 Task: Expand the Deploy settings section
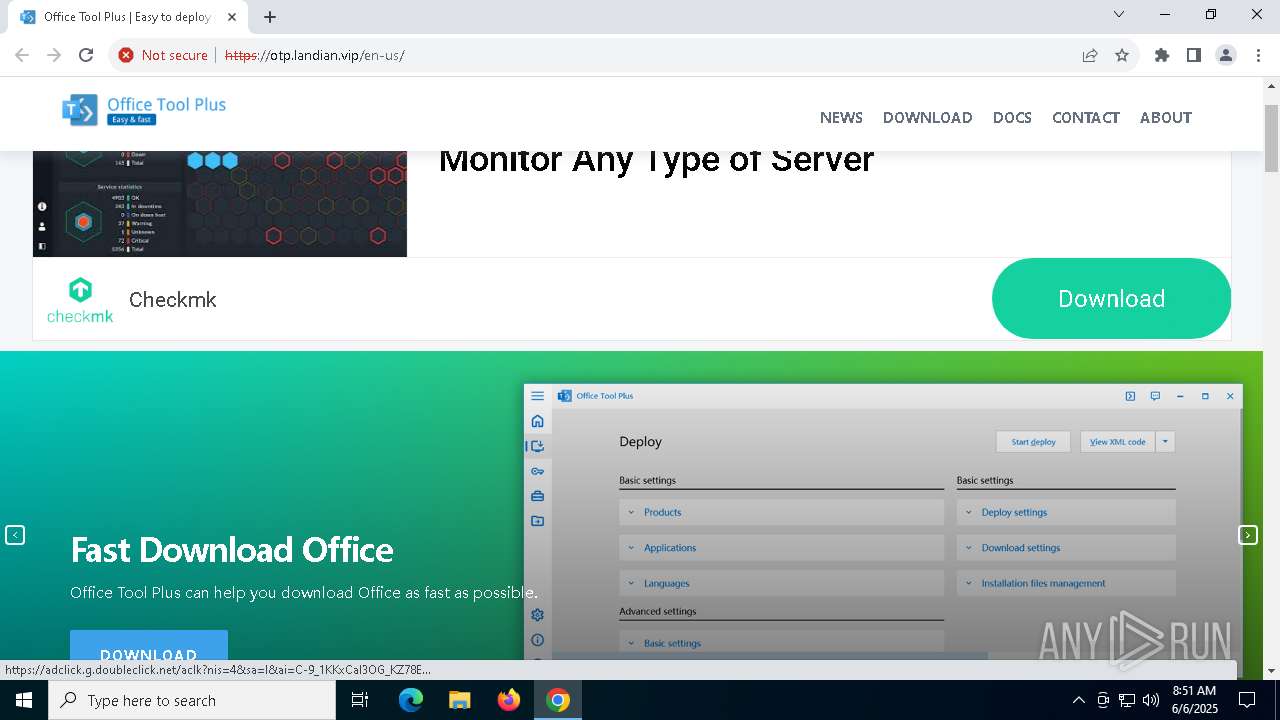click(1066, 512)
